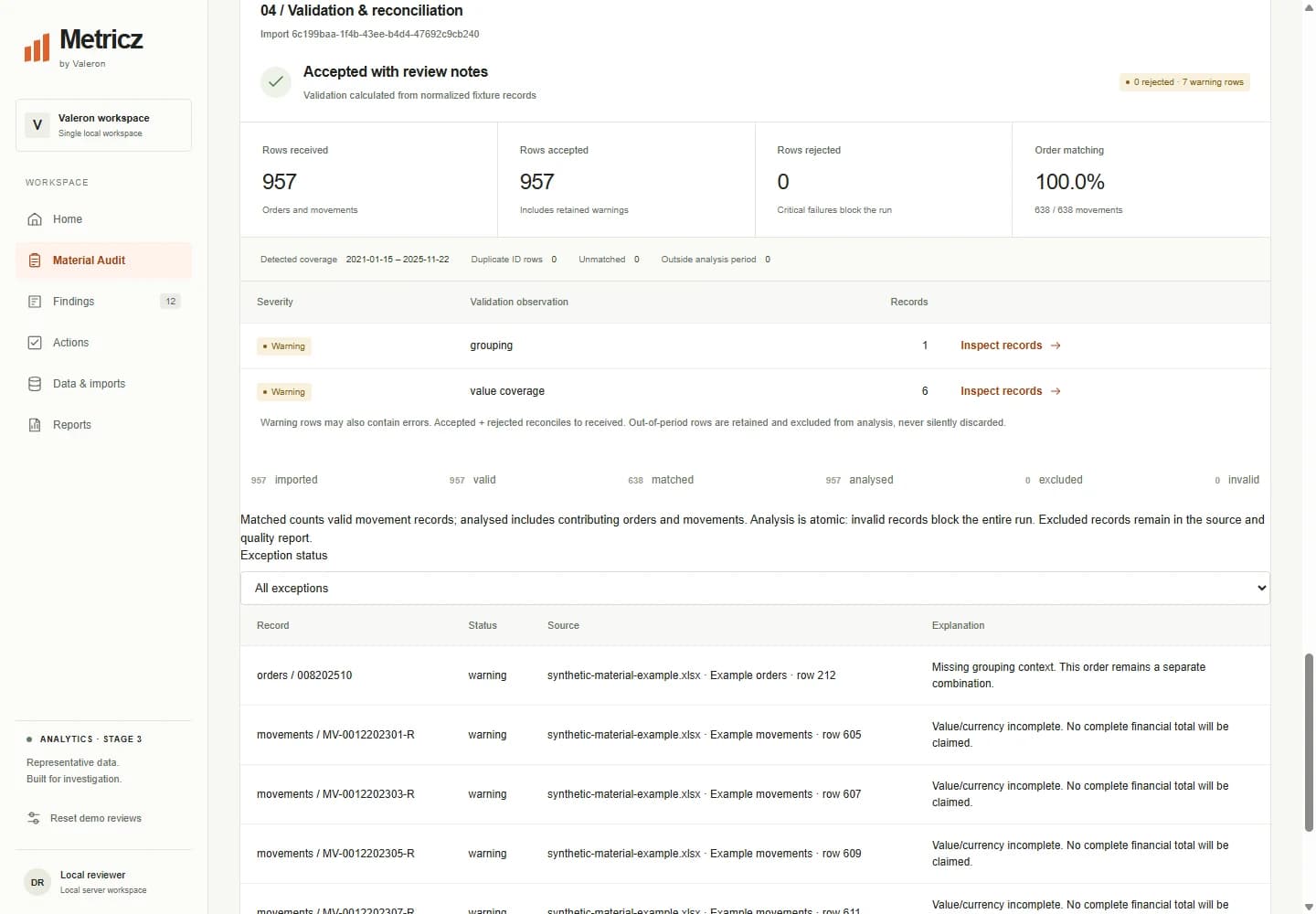1316x914 pixels.
Task: Click the arrow next to grouping Inspect records
Action: pyautogui.click(x=1056, y=345)
